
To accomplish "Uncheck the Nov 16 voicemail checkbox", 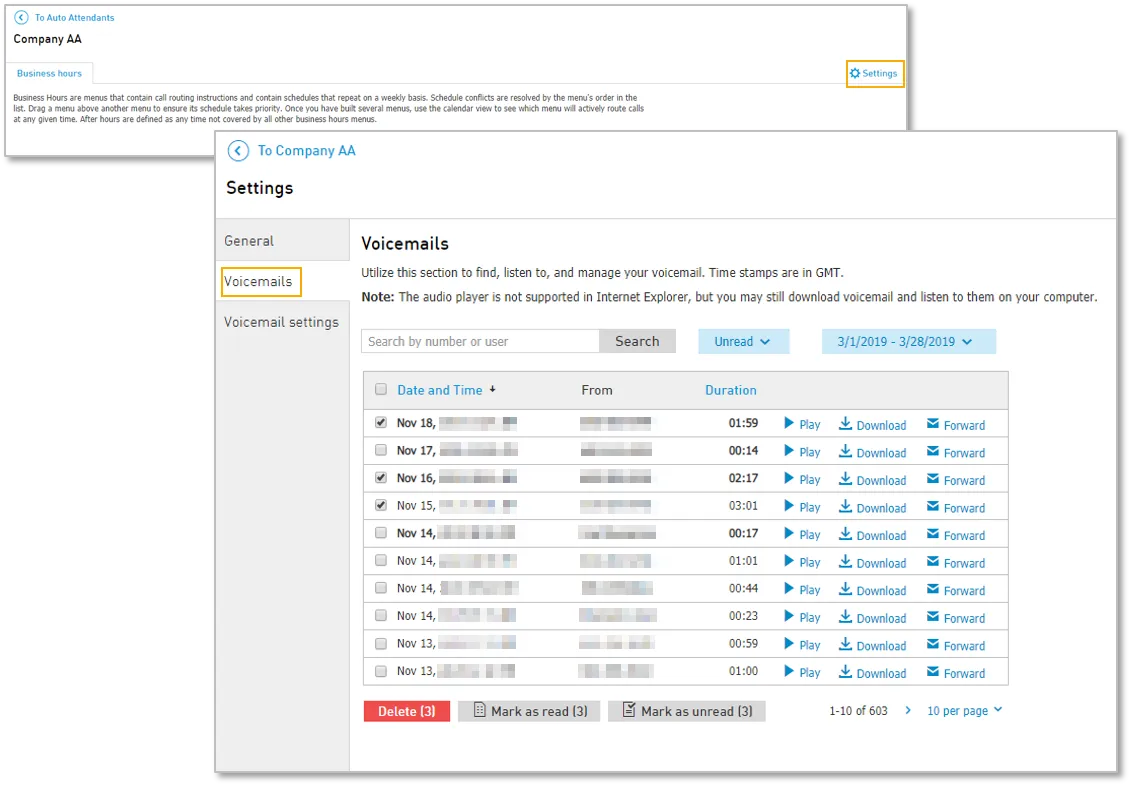I will (381, 477).
